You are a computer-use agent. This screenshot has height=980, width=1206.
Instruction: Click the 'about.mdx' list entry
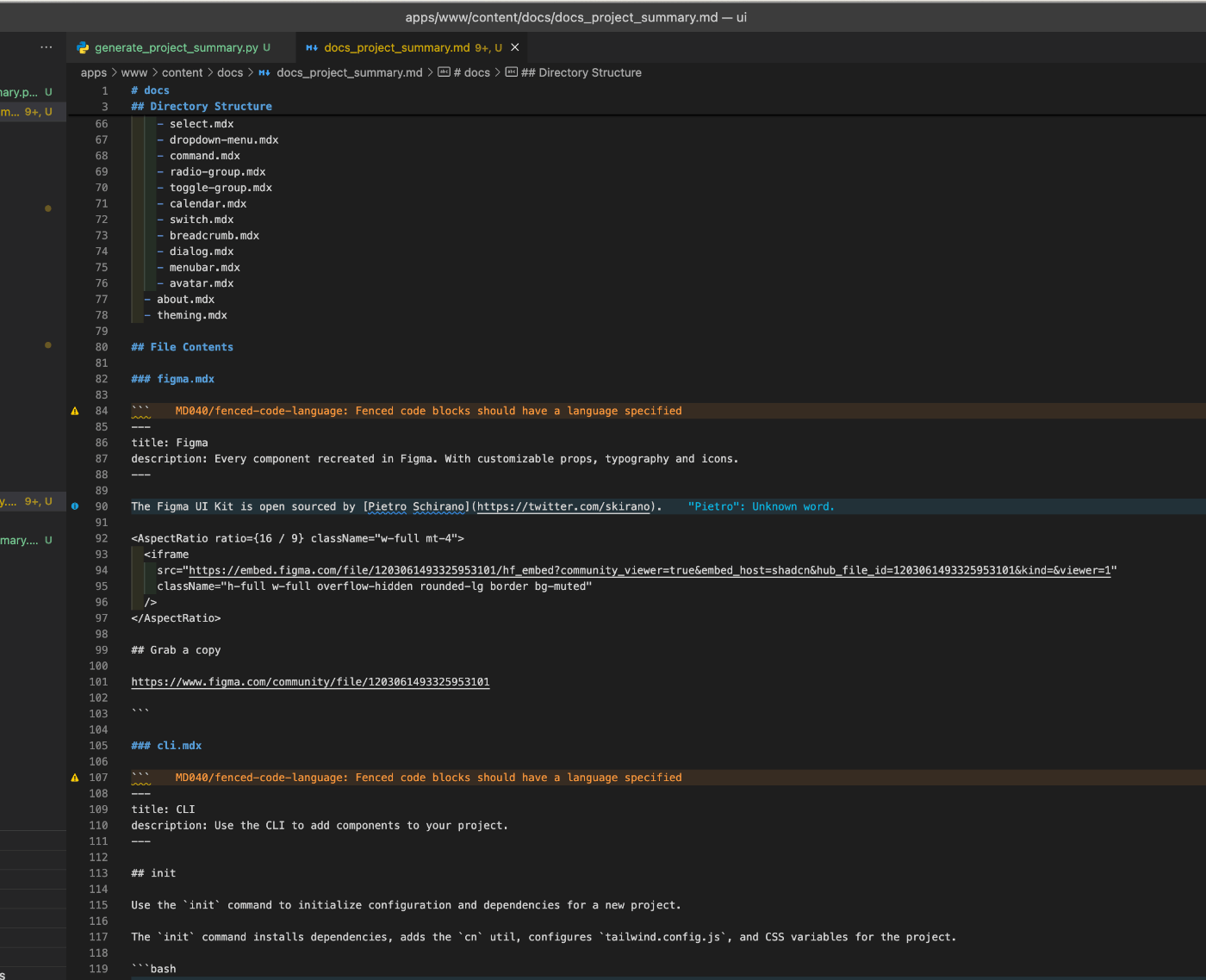coord(186,299)
